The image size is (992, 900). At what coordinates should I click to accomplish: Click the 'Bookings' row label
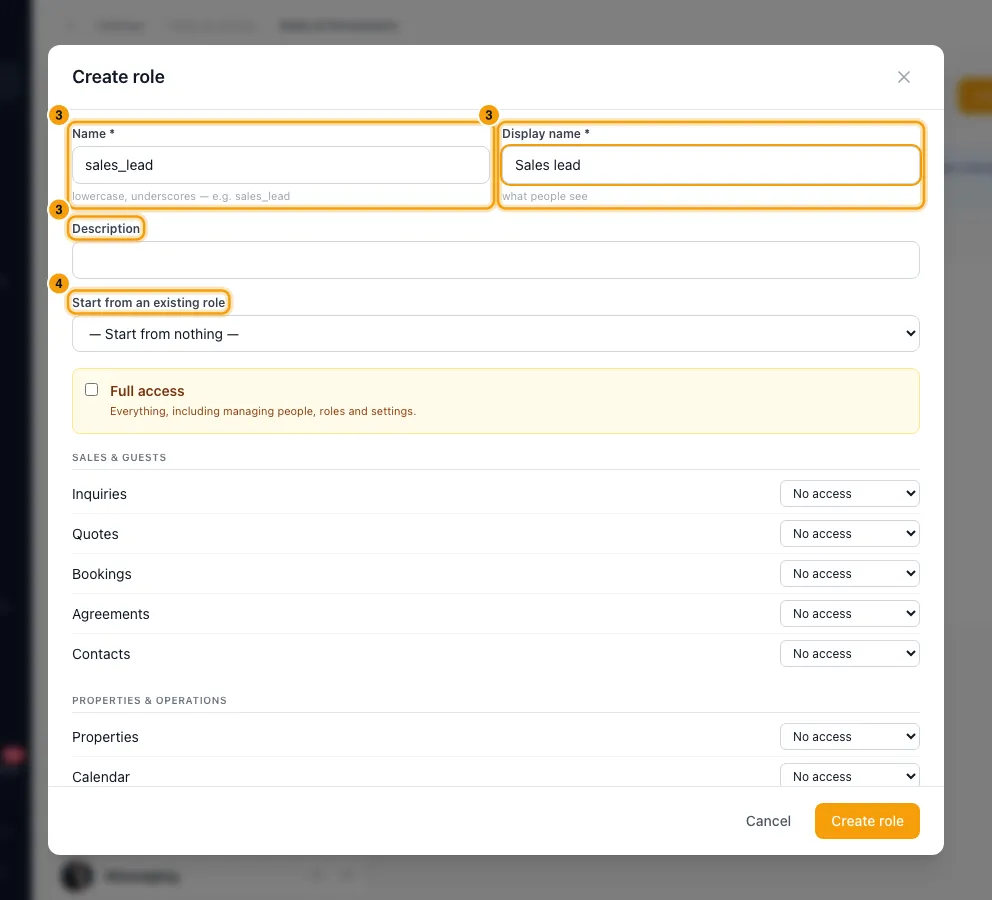pos(102,574)
